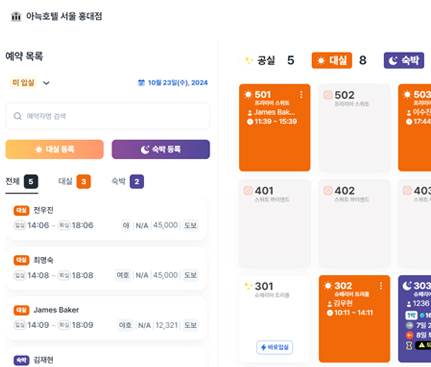Open vacant room 301 card
The height and width of the screenshot is (367, 431).
[x=275, y=319]
